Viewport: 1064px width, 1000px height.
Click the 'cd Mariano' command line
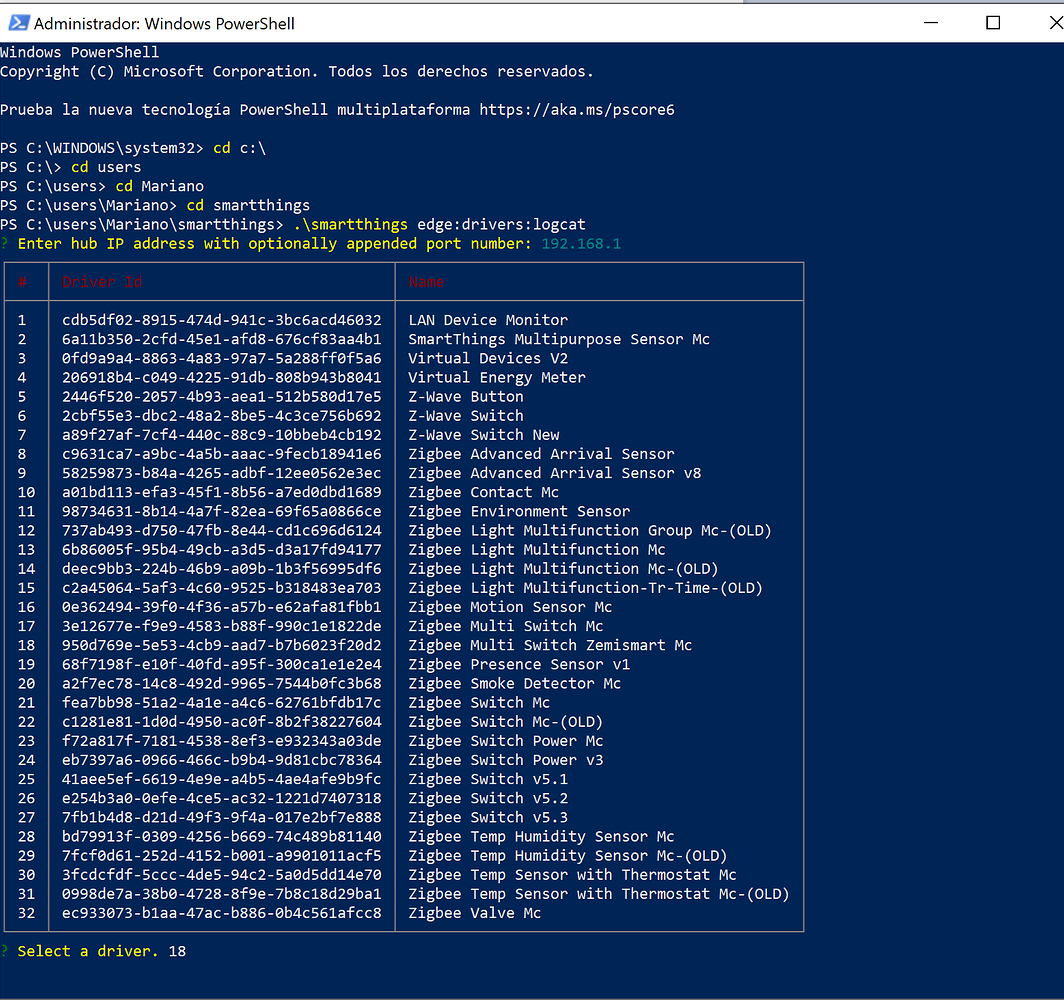(x=159, y=186)
